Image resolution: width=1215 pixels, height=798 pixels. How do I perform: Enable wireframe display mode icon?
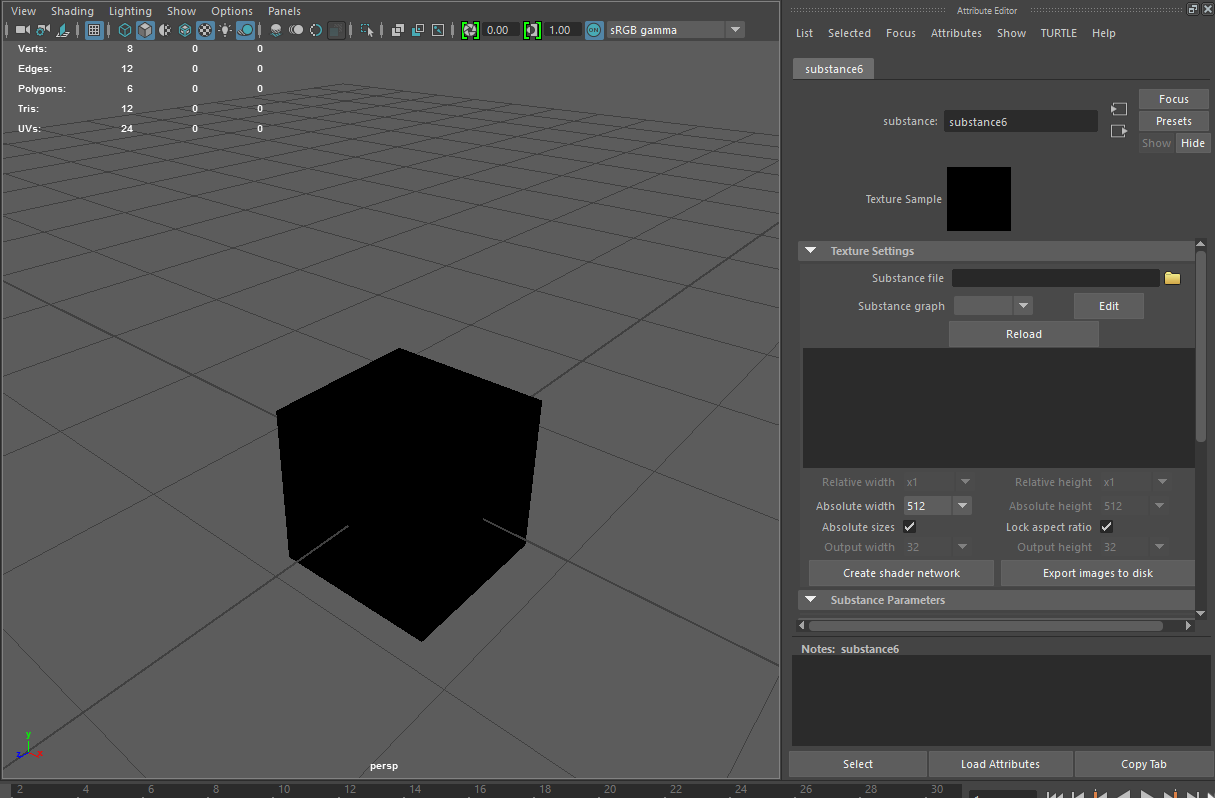124,29
